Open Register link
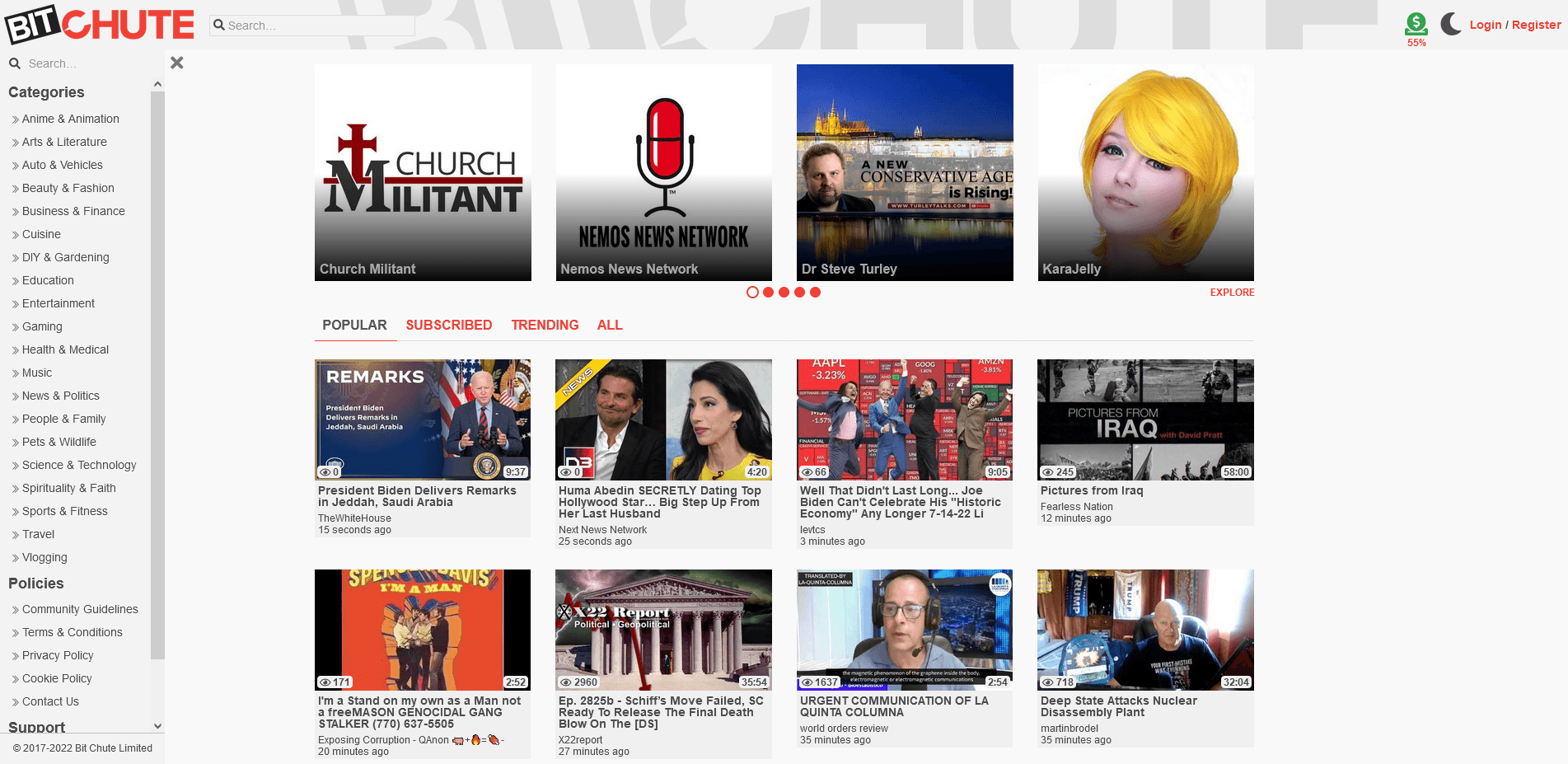This screenshot has height=764, width=1568. (1537, 25)
